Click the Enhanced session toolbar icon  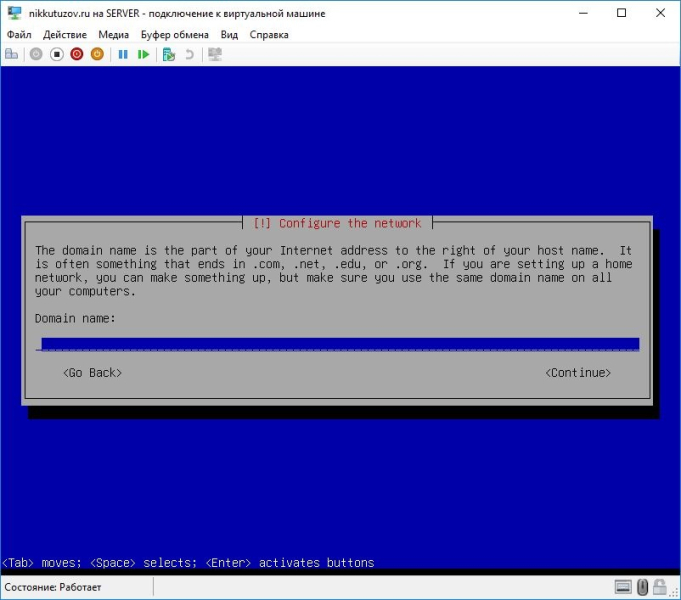tap(215, 54)
